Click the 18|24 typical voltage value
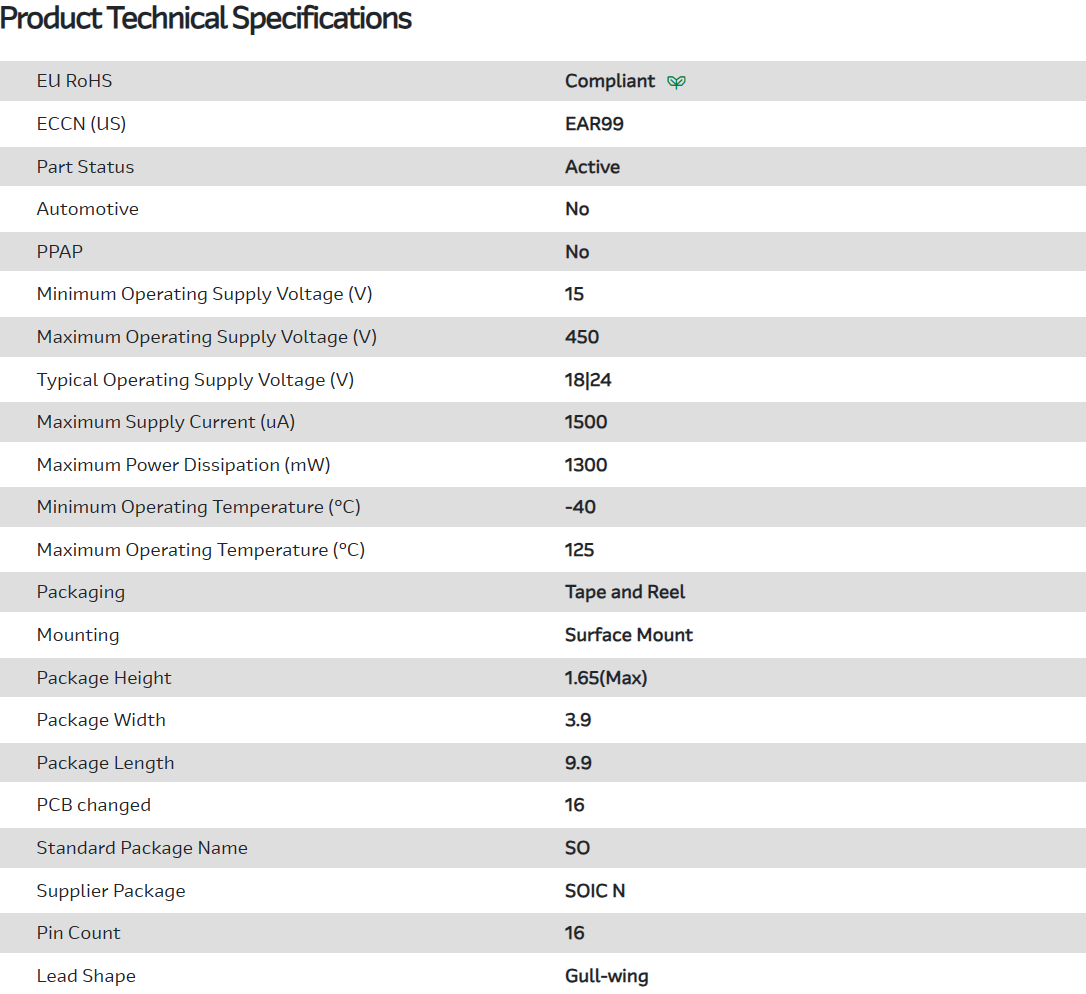 point(588,380)
